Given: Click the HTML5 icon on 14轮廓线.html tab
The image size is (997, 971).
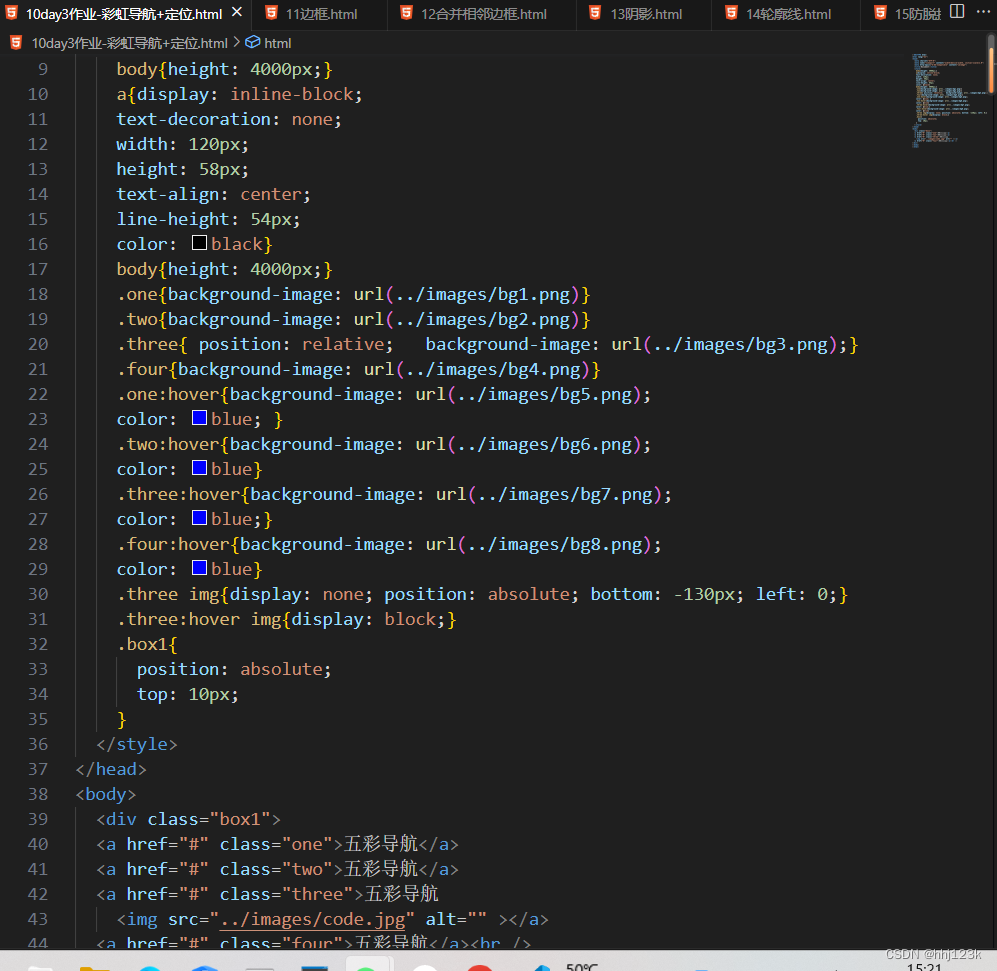Looking at the screenshot, I should click(731, 13).
